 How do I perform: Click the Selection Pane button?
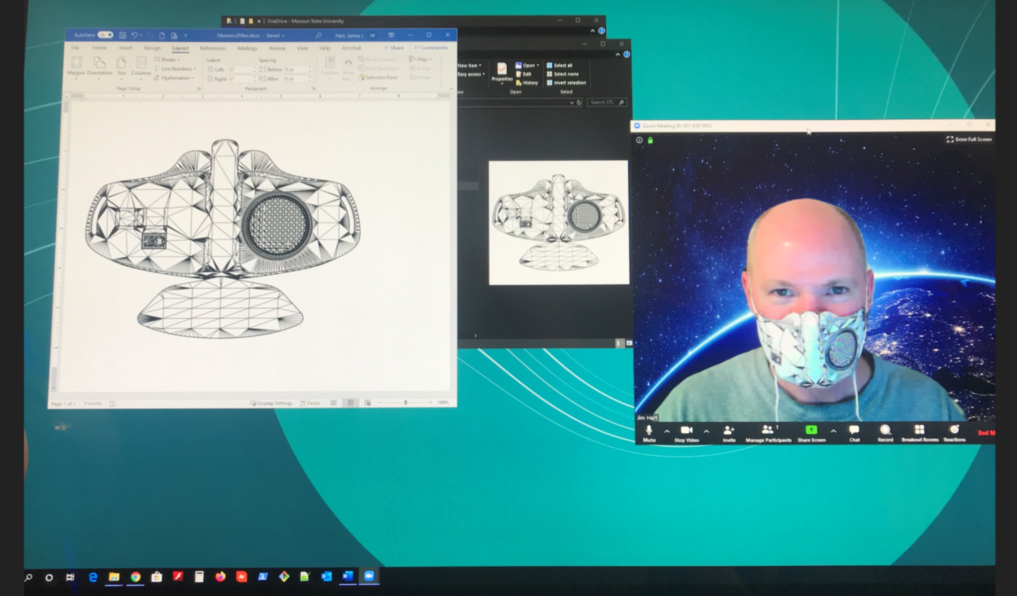click(377, 78)
